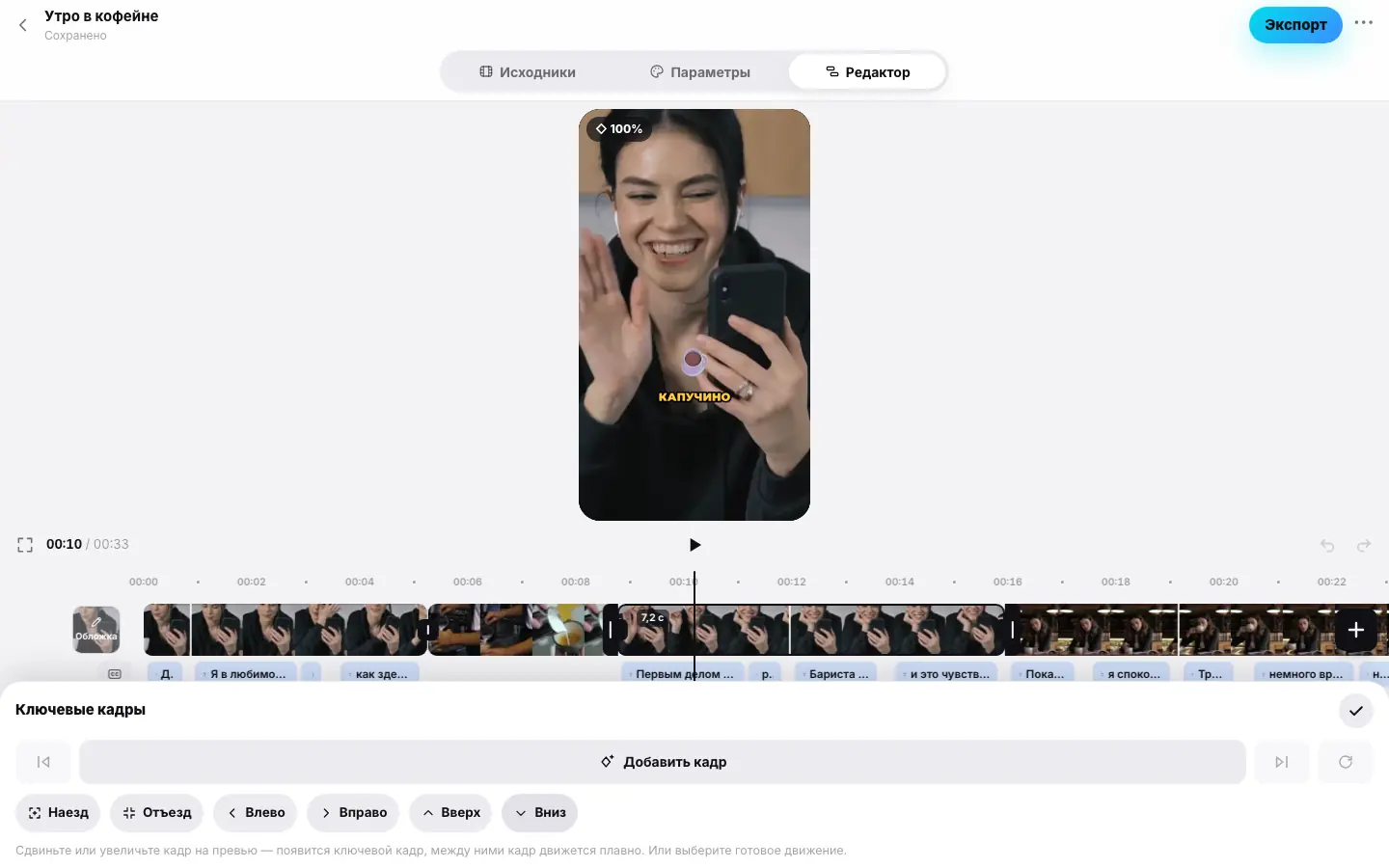Apply the Наезд zoom-in motion
The image size is (1389, 868).
(59, 813)
